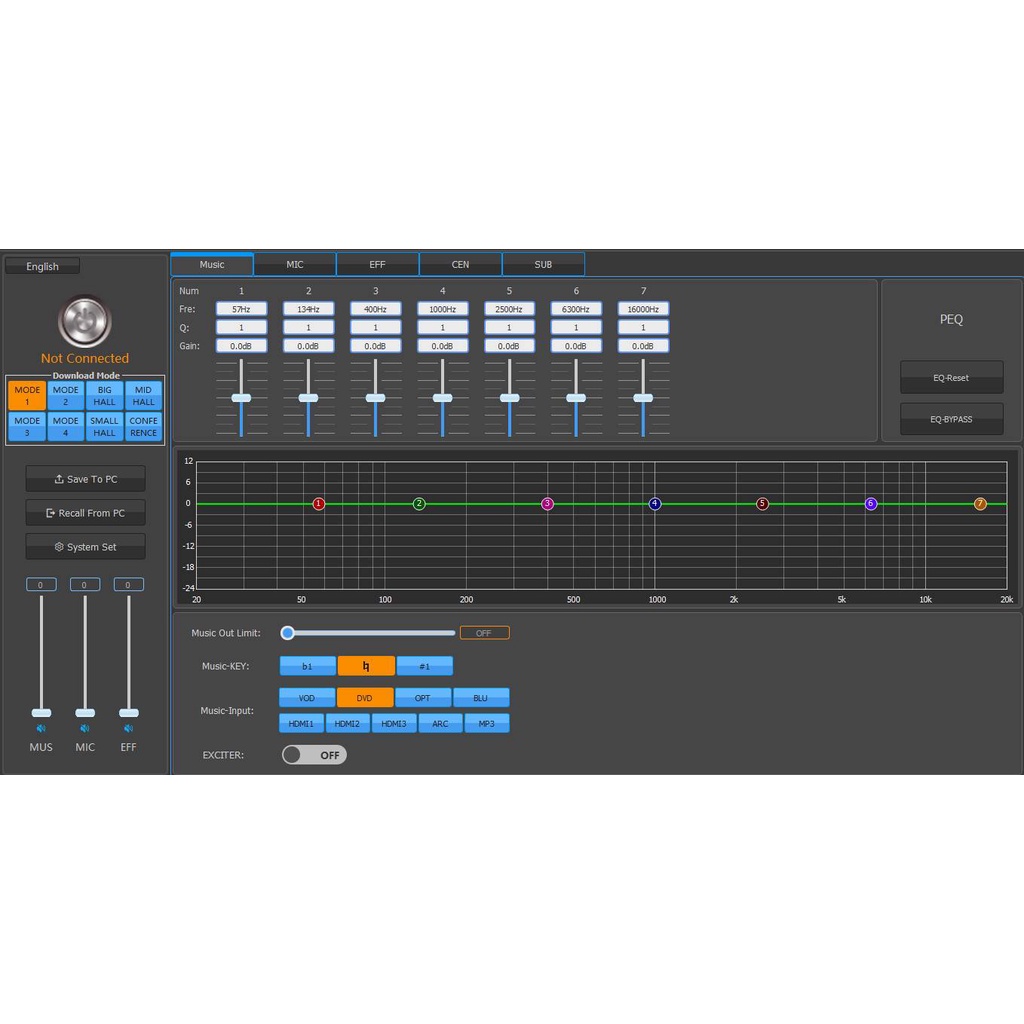Click the band 1 frequency field 57Hz

241,309
